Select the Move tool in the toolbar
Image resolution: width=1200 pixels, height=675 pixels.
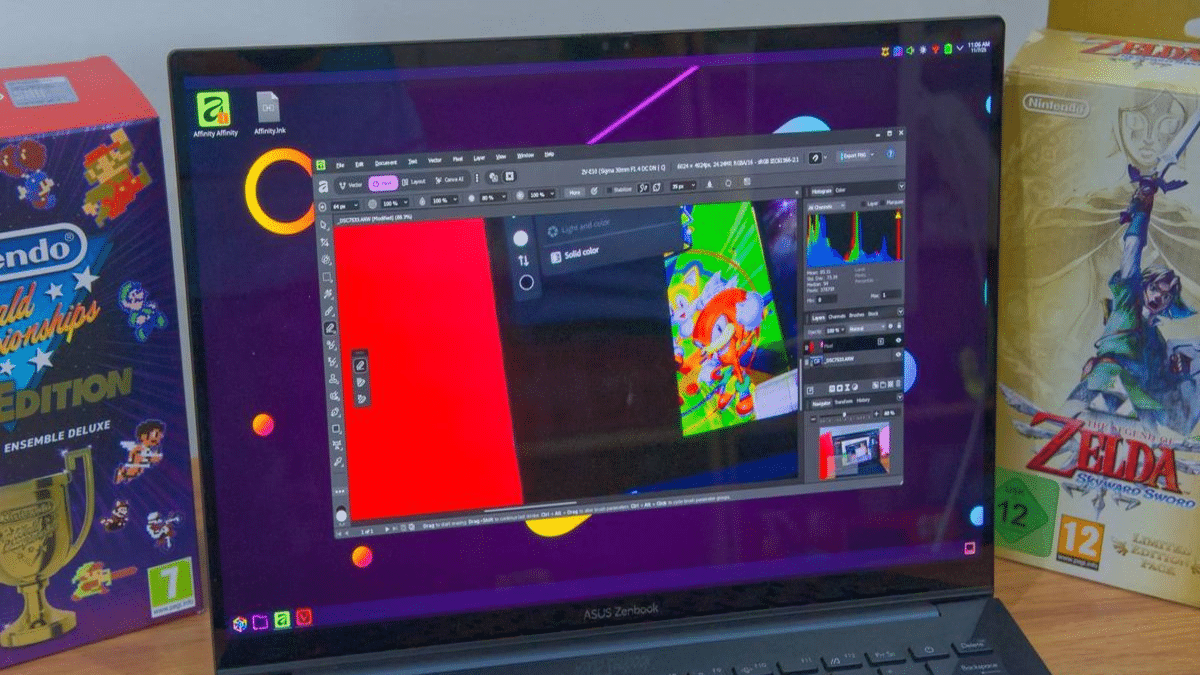click(331, 225)
